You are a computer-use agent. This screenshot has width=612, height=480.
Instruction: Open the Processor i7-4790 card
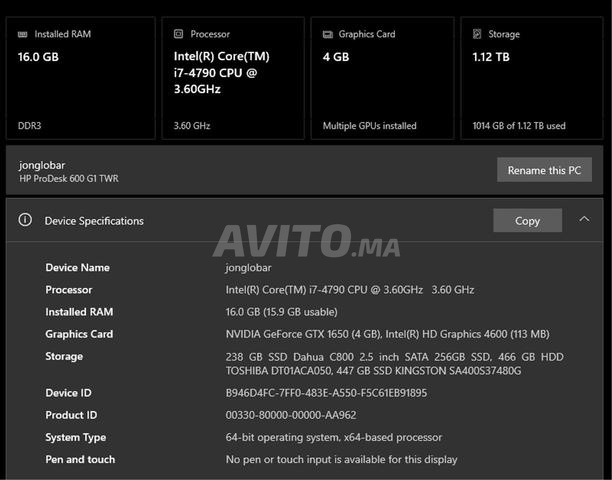pos(233,78)
